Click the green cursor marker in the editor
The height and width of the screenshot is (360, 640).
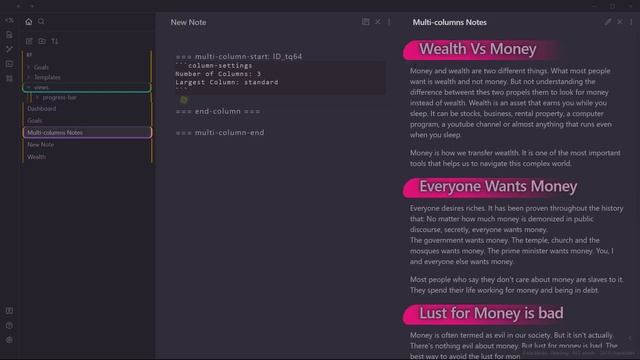click(x=184, y=100)
